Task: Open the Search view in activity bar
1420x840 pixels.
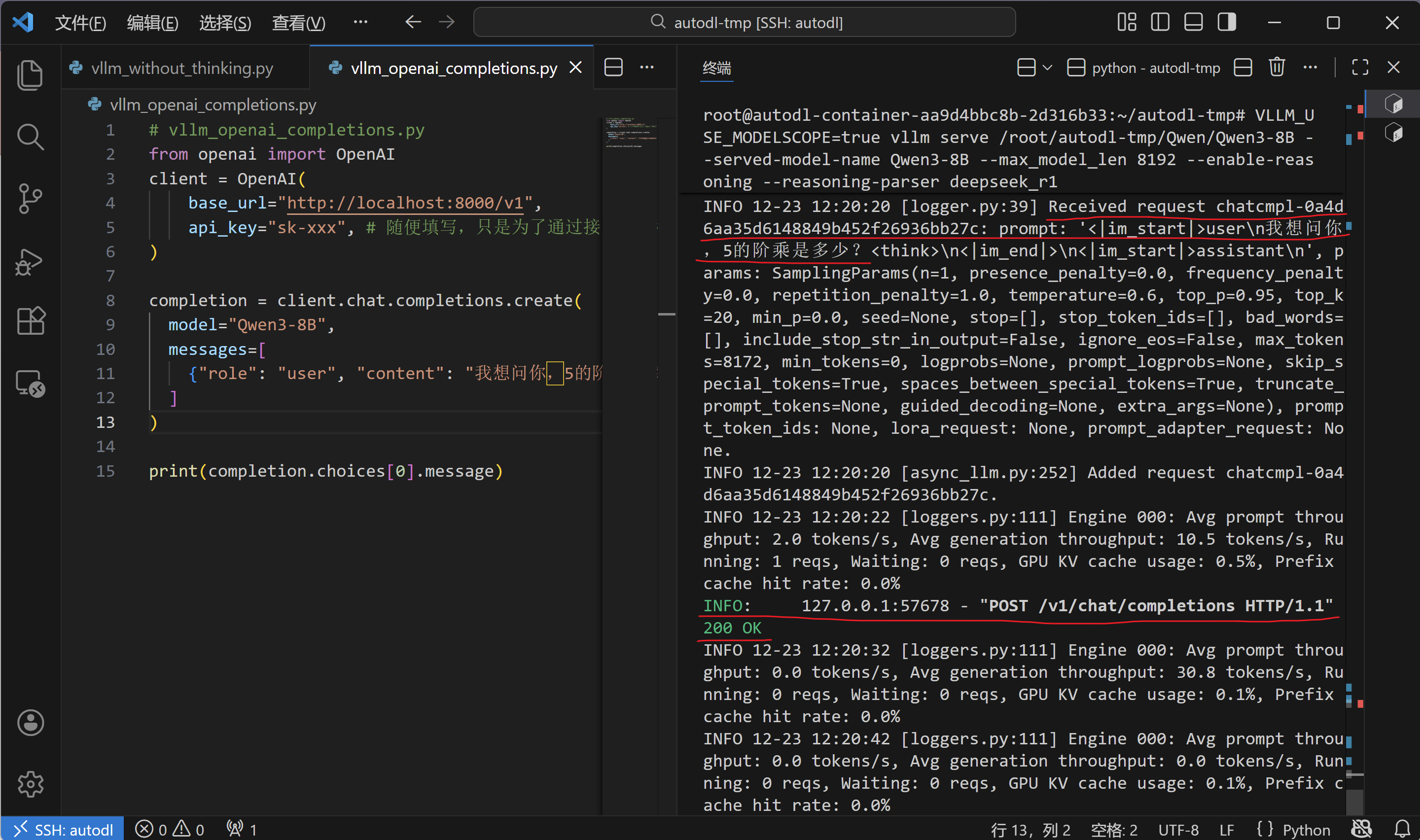Action: [x=30, y=137]
